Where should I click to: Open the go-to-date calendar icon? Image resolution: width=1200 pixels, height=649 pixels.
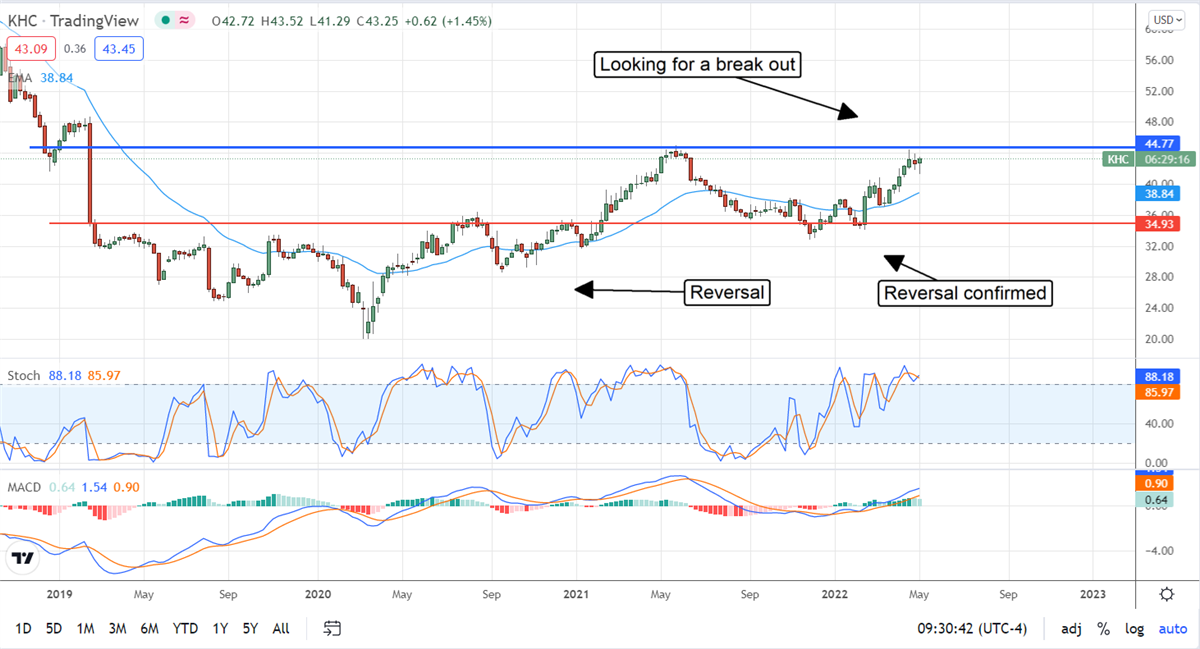click(x=333, y=628)
